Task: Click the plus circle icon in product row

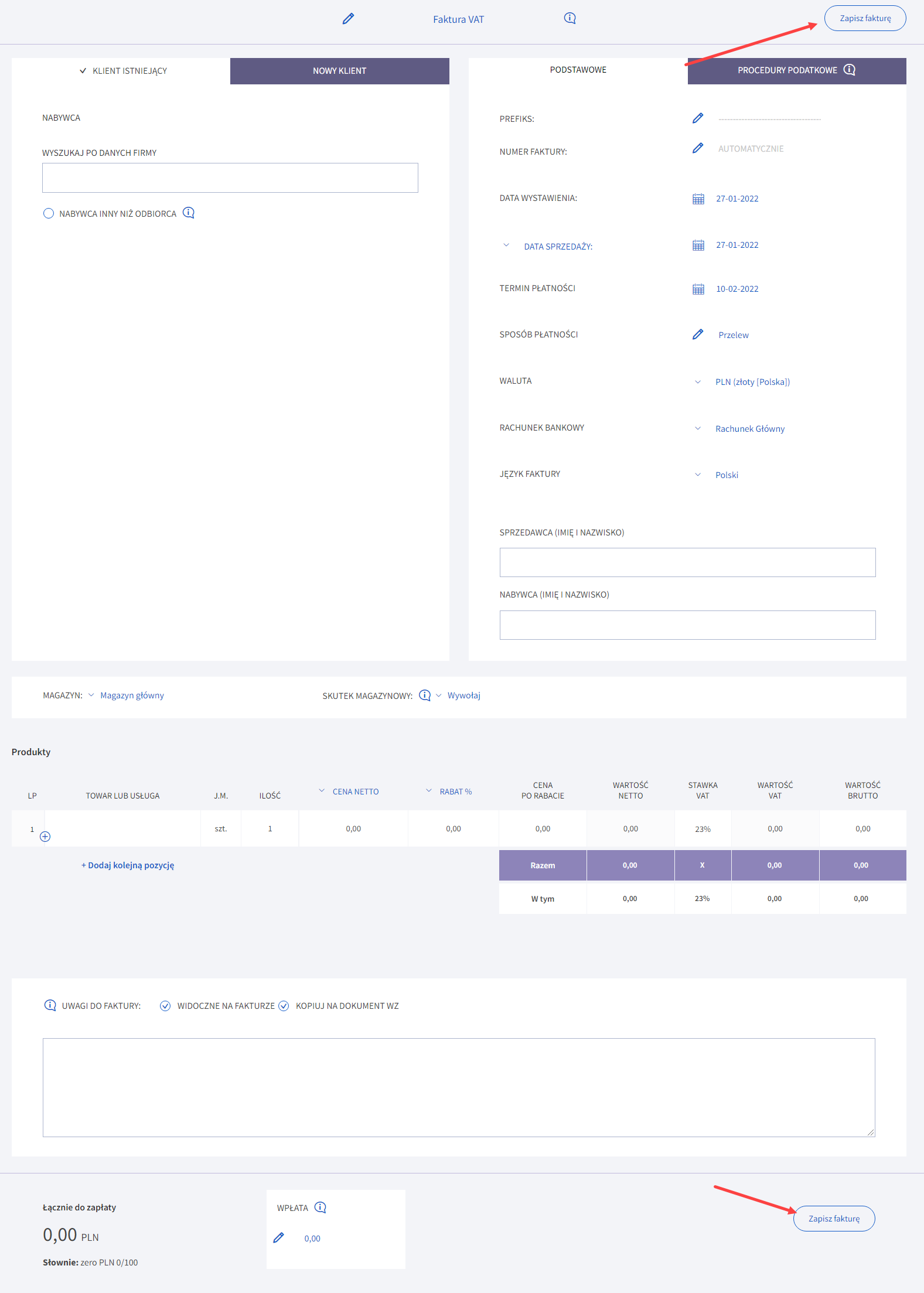Action: pos(45,837)
